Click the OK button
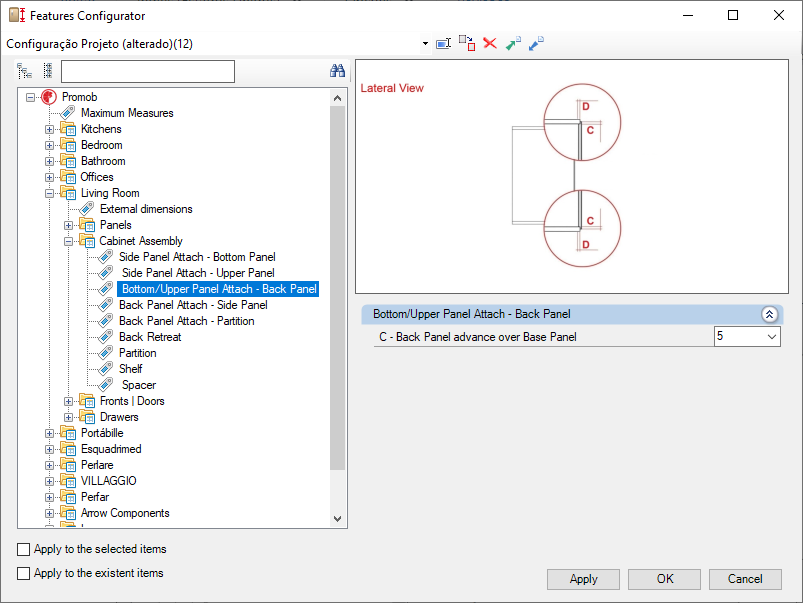803x603 pixels. 664,579
